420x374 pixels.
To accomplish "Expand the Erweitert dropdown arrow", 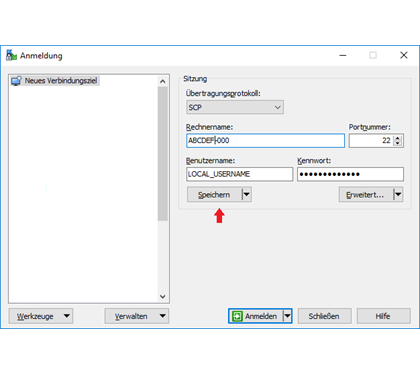I will 398,195.
